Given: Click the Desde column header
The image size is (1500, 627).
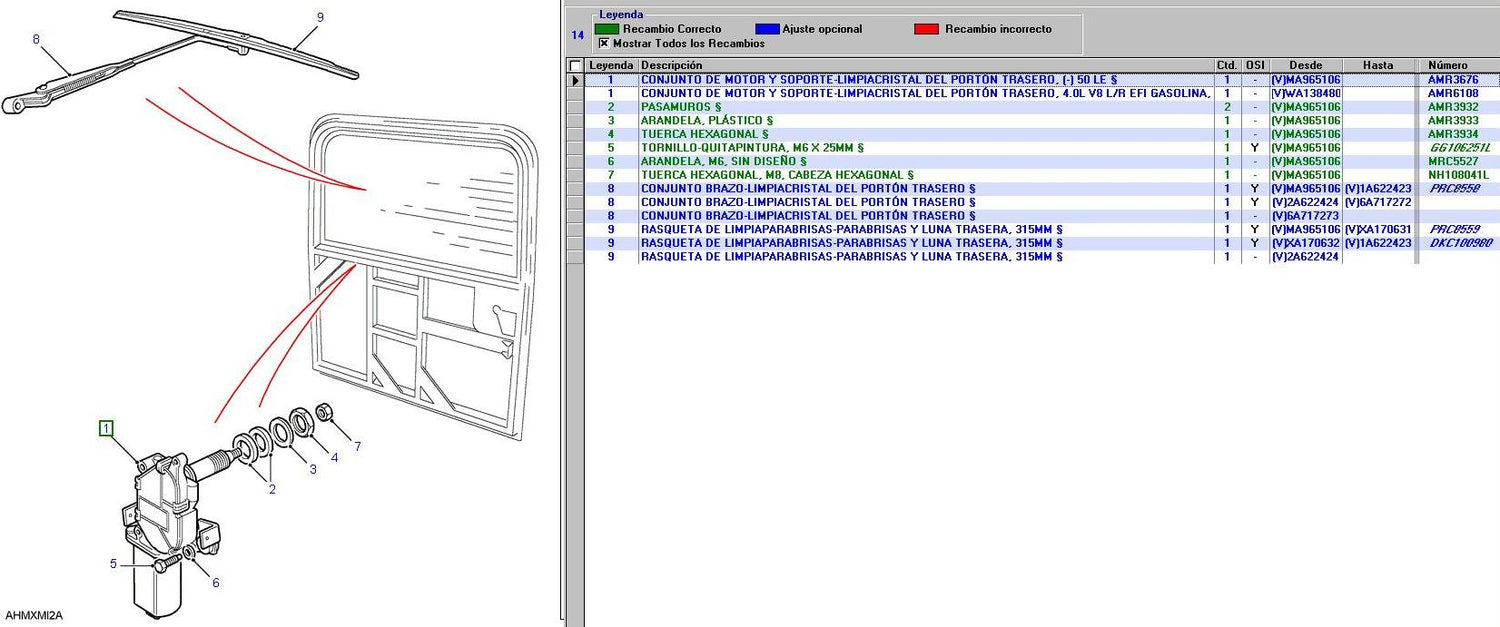Looking at the screenshot, I should [1305, 66].
